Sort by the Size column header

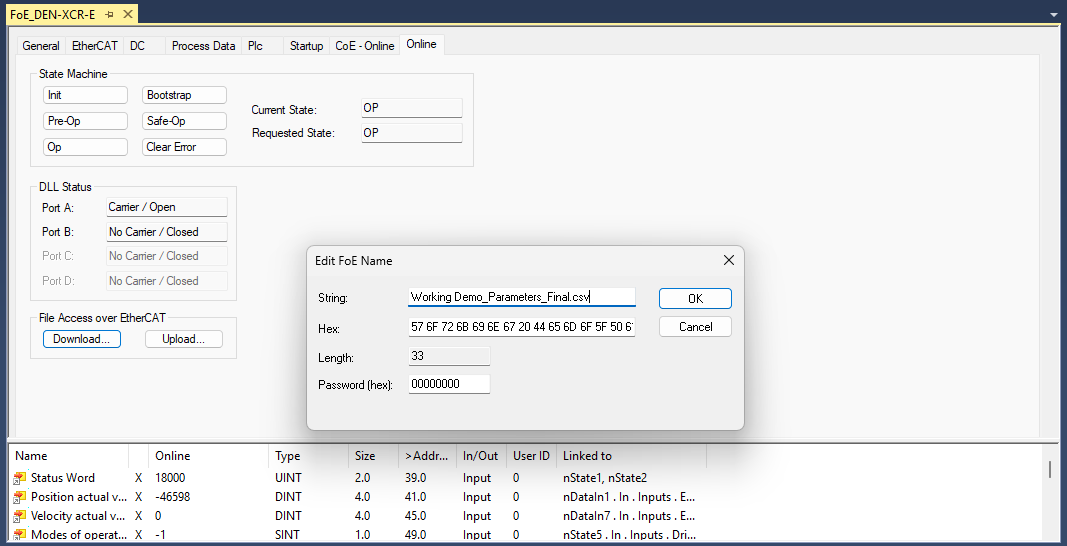tap(373, 456)
